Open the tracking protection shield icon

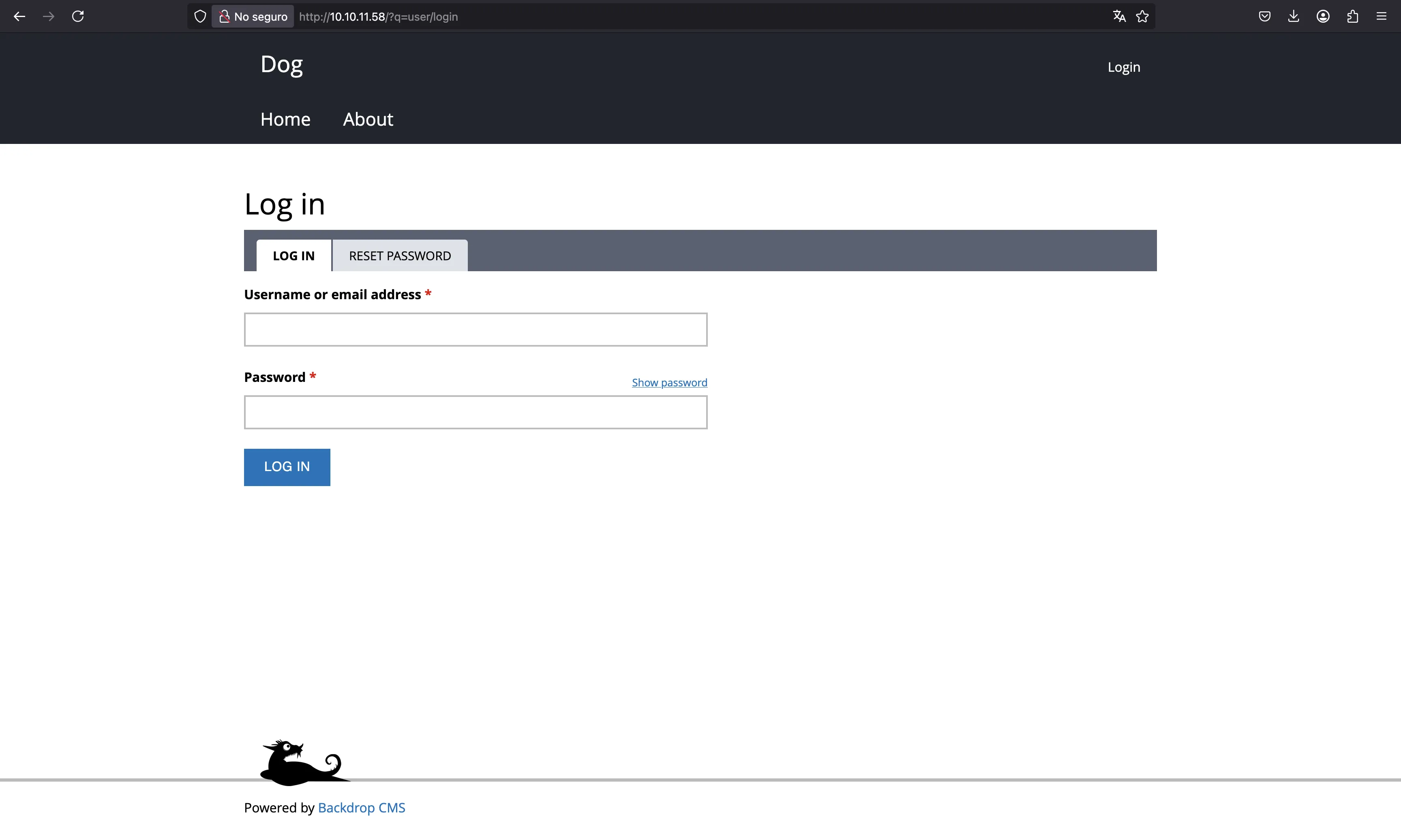(x=200, y=16)
